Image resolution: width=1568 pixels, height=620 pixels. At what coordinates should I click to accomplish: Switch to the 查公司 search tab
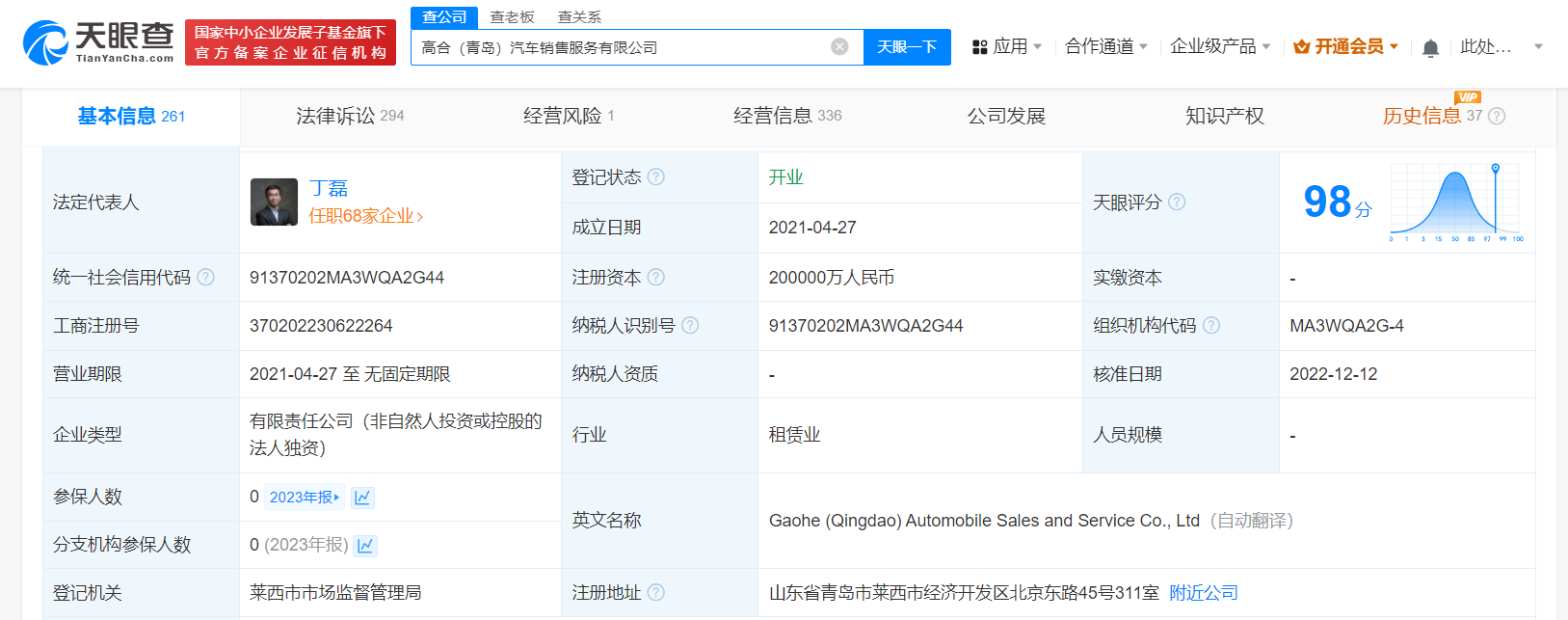click(x=444, y=17)
